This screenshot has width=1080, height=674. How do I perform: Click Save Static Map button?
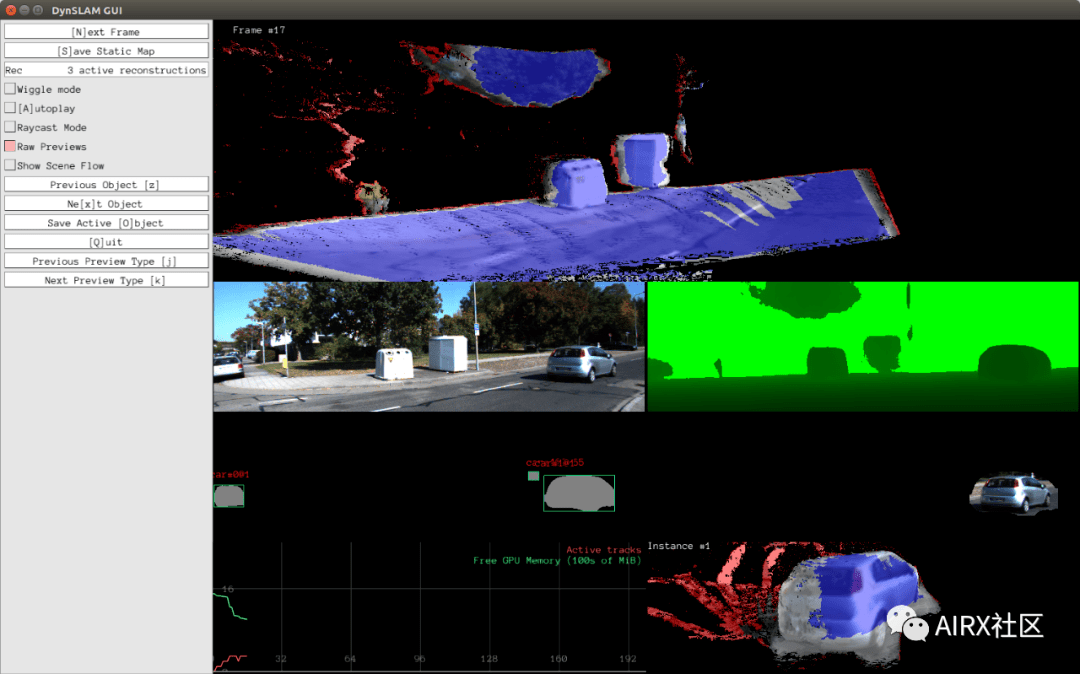tap(106, 51)
